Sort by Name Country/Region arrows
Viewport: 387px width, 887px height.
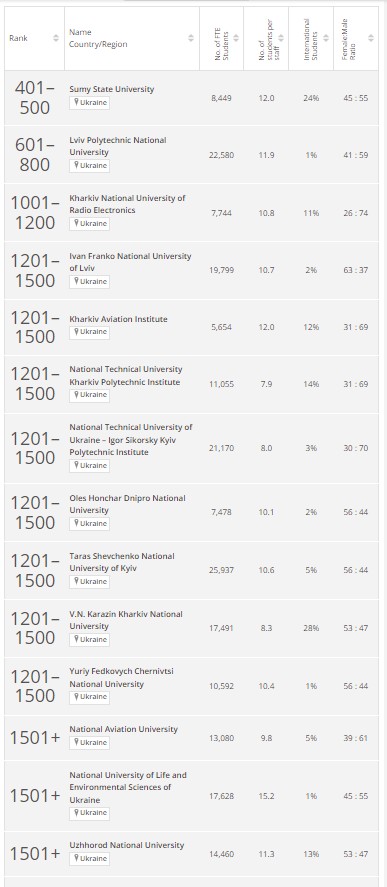coord(191,38)
